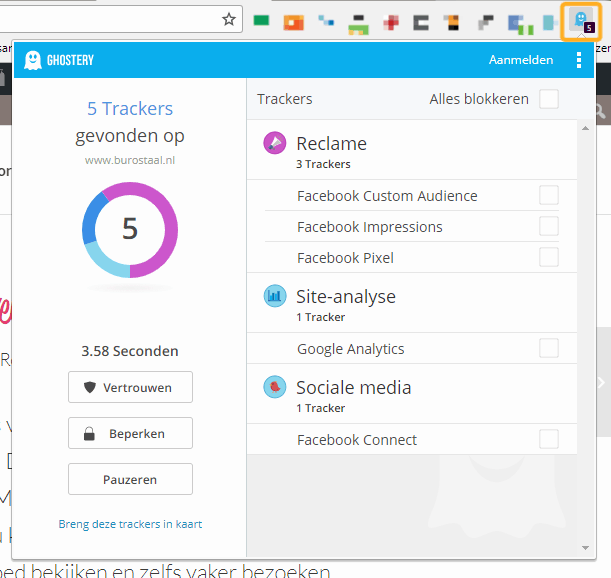Click the Pauzeren button
This screenshot has height=578, width=611.
tap(130, 479)
